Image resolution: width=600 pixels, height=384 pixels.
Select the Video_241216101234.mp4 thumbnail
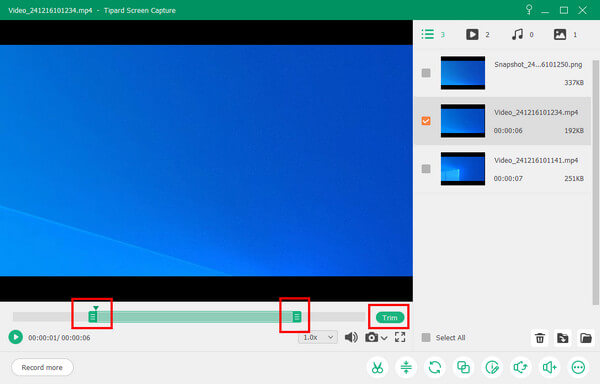(463, 121)
